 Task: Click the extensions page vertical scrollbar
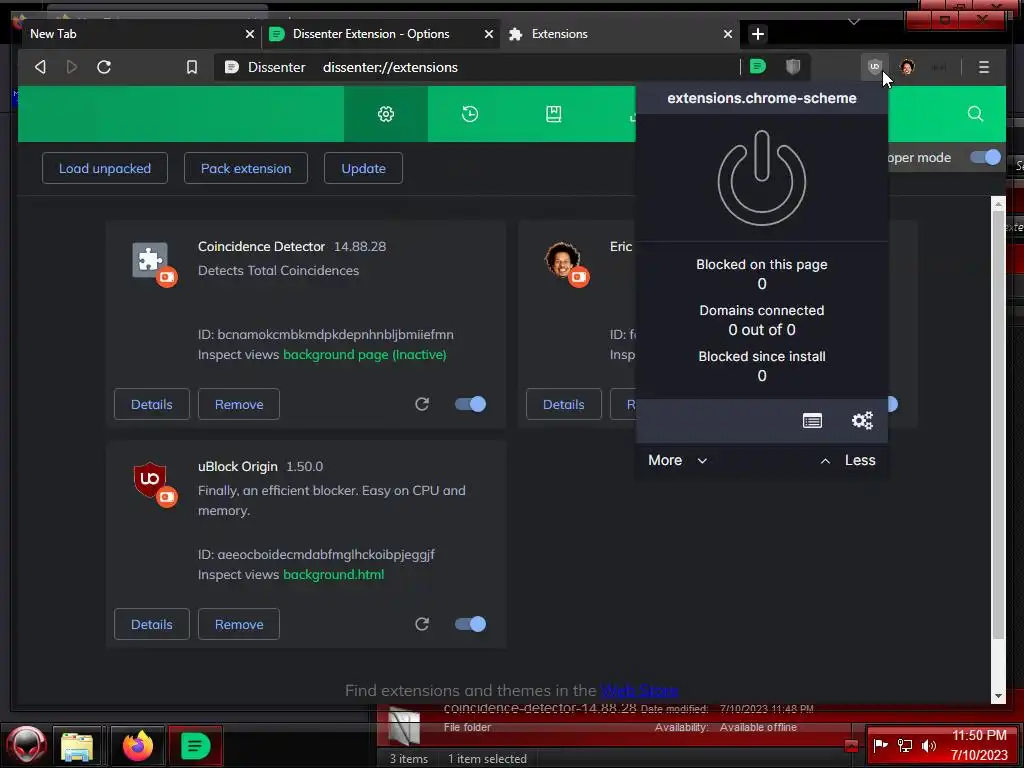[x=998, y=424]
